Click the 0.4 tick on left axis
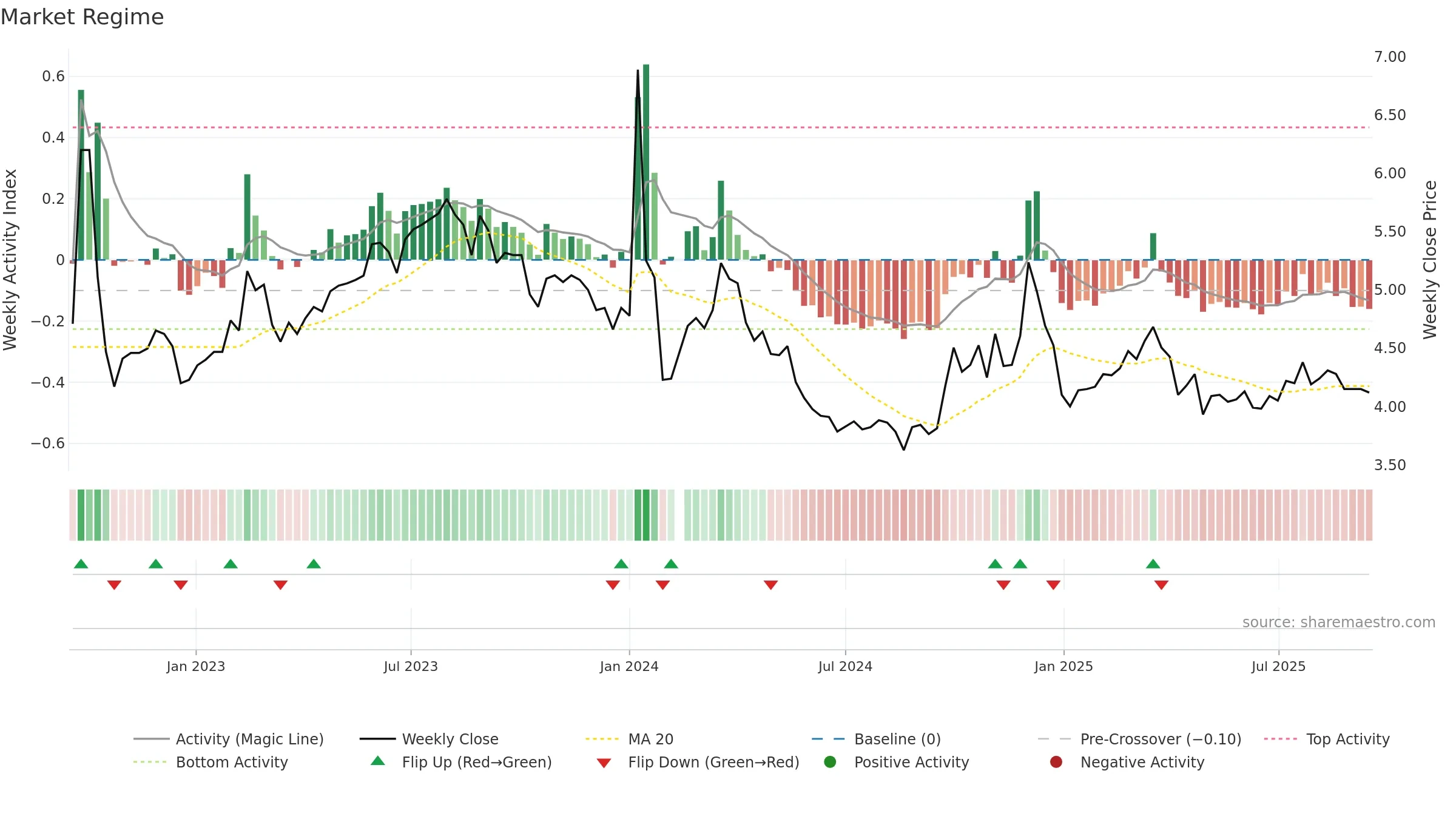 pos(53,137)
